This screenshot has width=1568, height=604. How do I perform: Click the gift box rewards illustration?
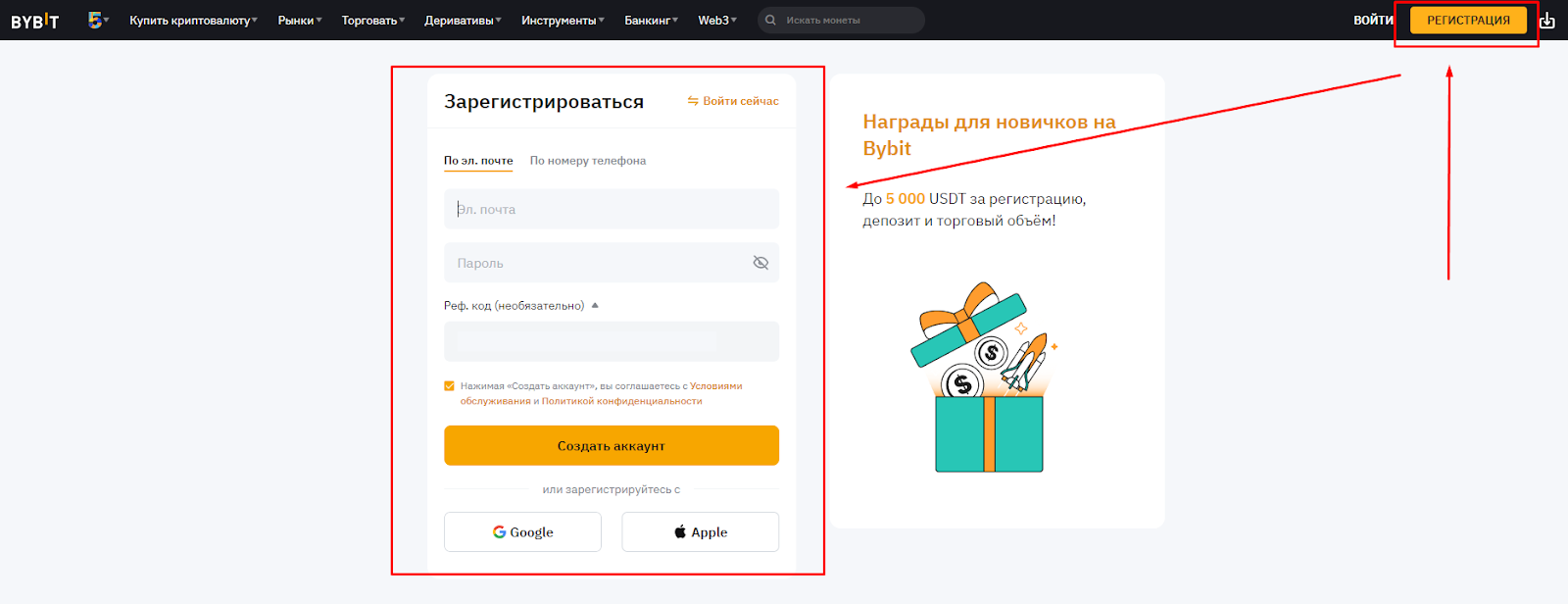985,377
